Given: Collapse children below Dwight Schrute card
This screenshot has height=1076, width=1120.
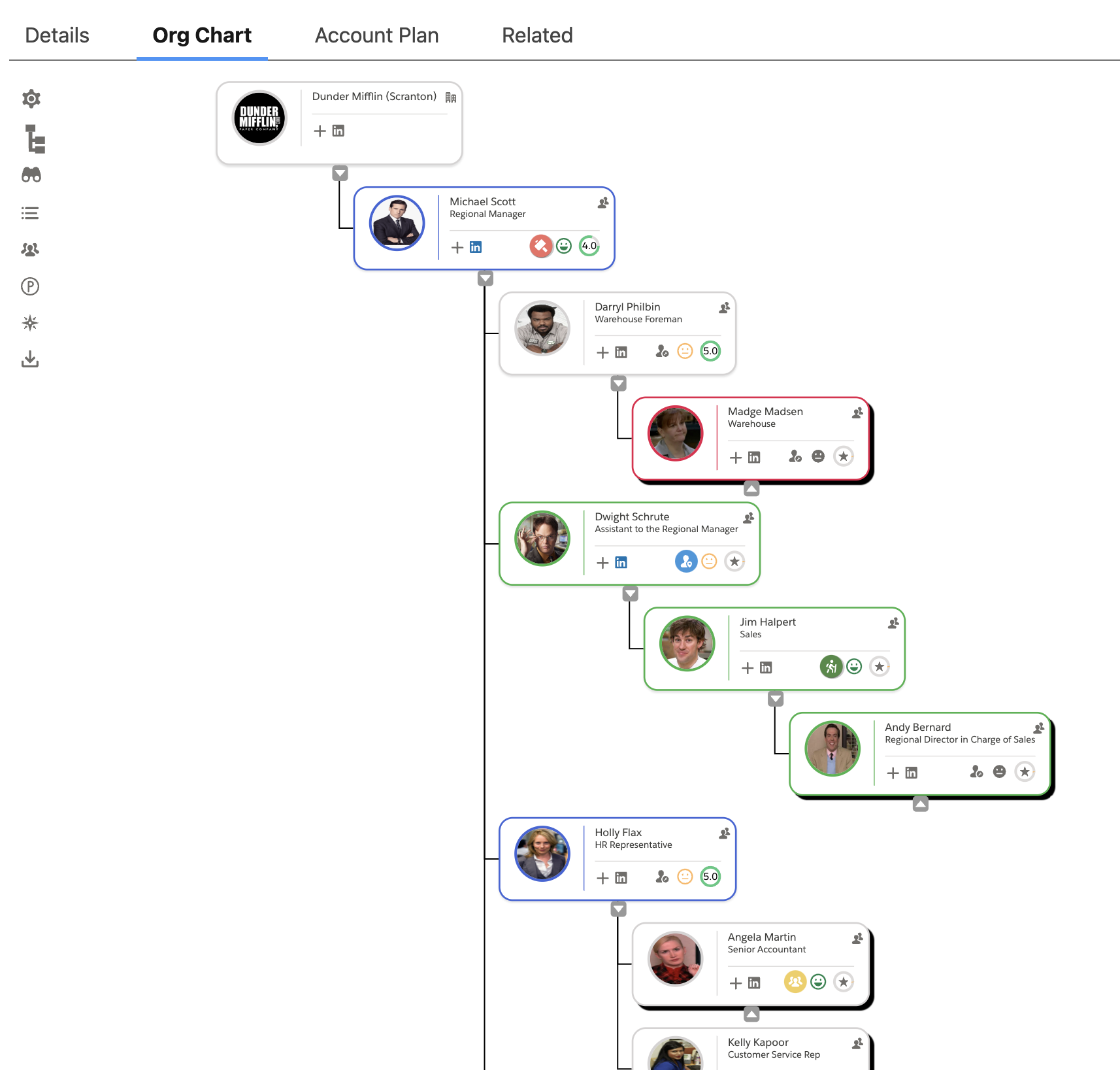Looking at the screenshot, I should pyautogui.click(x=630, y=594).
